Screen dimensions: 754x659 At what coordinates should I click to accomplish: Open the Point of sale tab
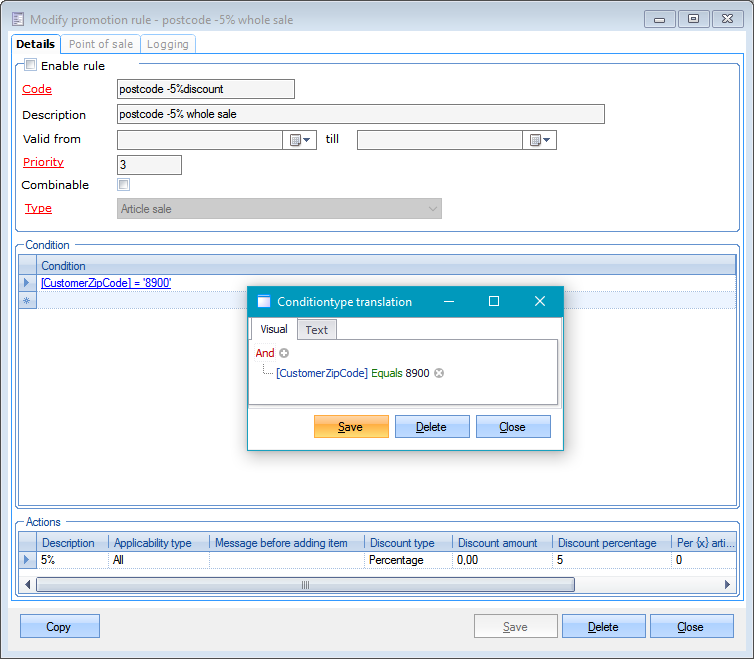click(x=100, y=44)
